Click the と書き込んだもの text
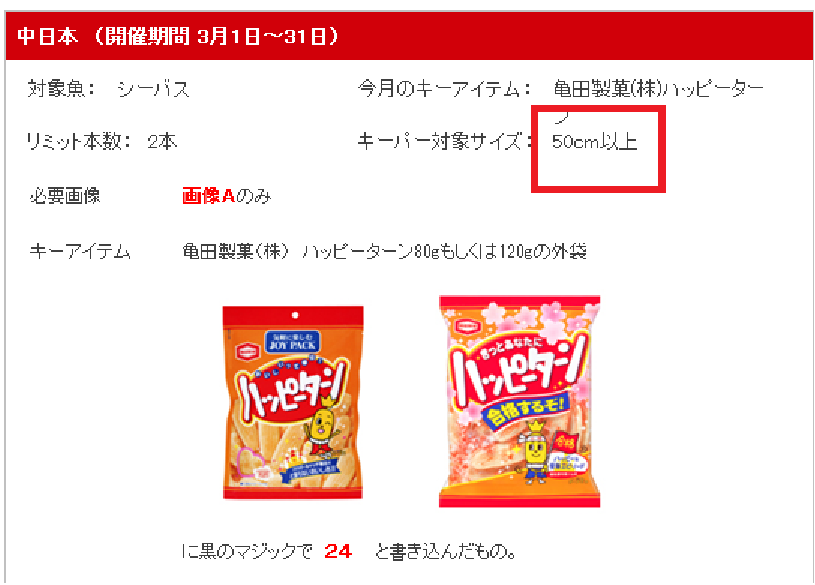The height and width of the screenshot is (585, 815). (x=445, y=551)
